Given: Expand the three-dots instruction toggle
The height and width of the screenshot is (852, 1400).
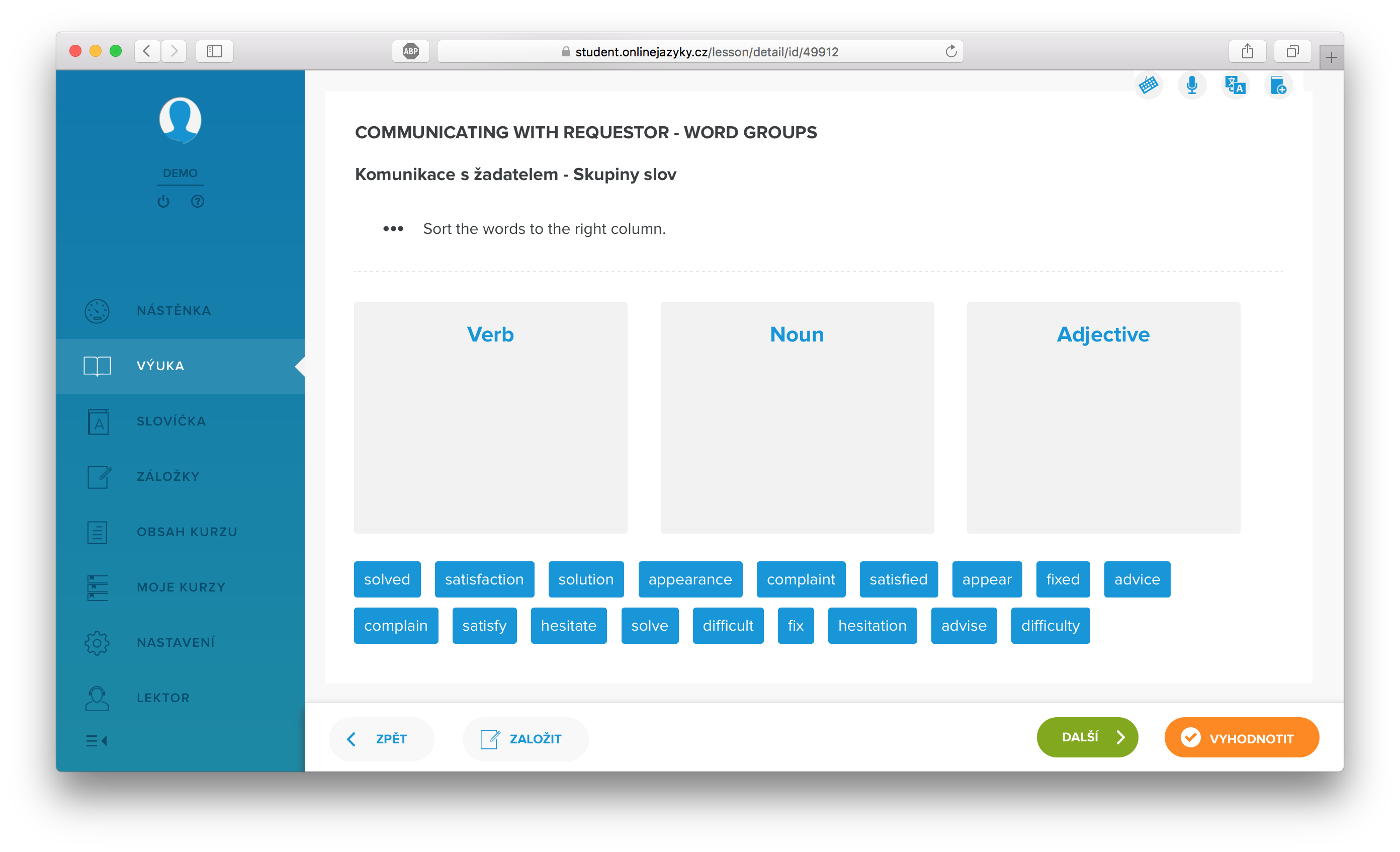Looking at the screenshot, I should tap(393, 228).
